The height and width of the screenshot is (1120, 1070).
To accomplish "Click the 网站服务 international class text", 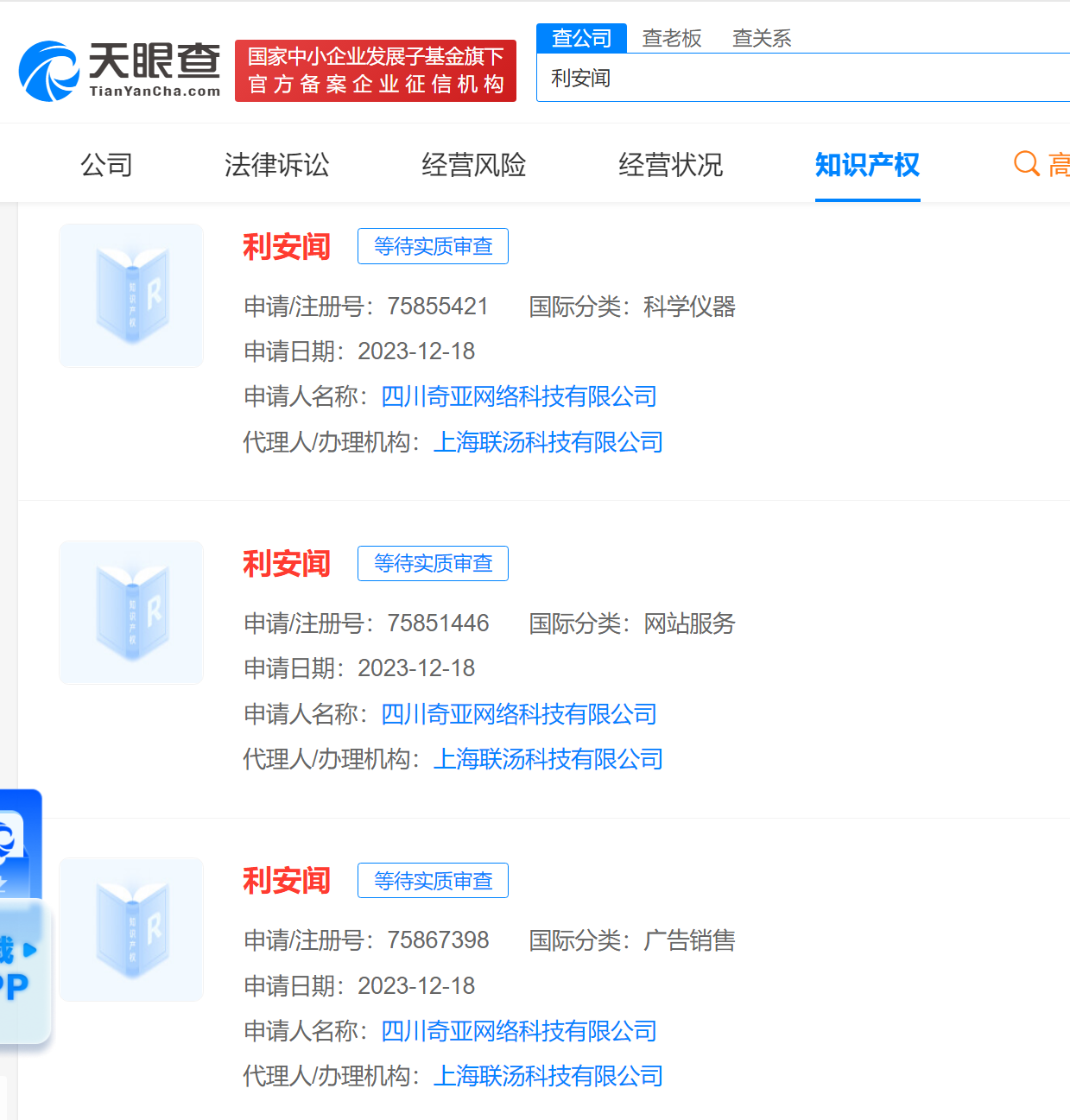I will 689,623.
